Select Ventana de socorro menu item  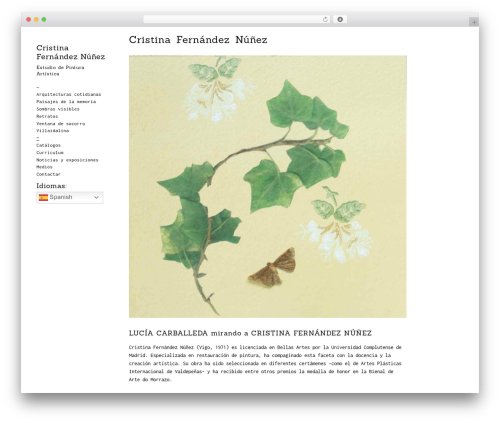[x=61, y=124]
